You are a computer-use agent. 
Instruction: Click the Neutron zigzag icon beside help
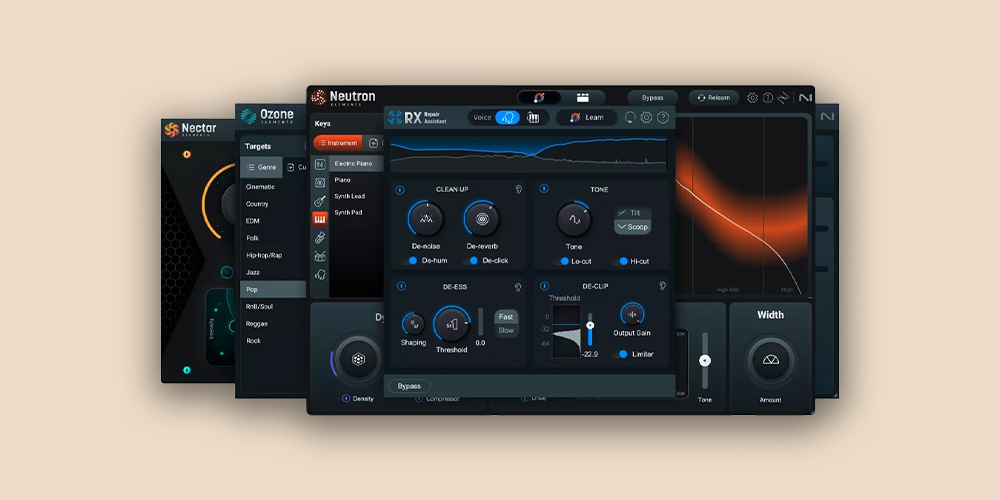tap(783, 98)
